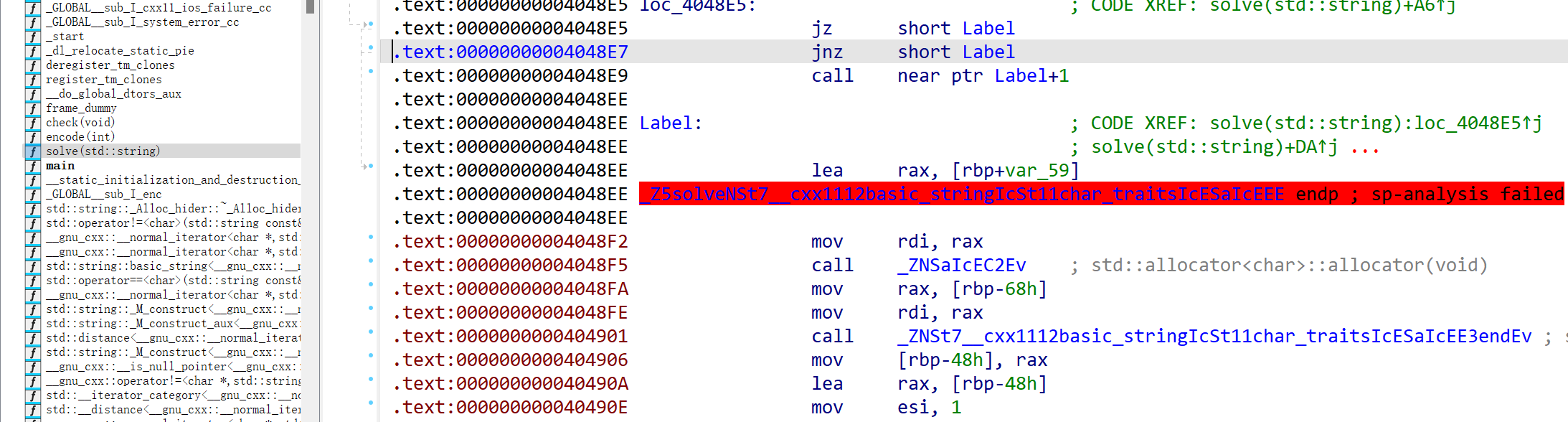
Task: Click the function icon beside check(void)
Action: (x=32, y=123)
